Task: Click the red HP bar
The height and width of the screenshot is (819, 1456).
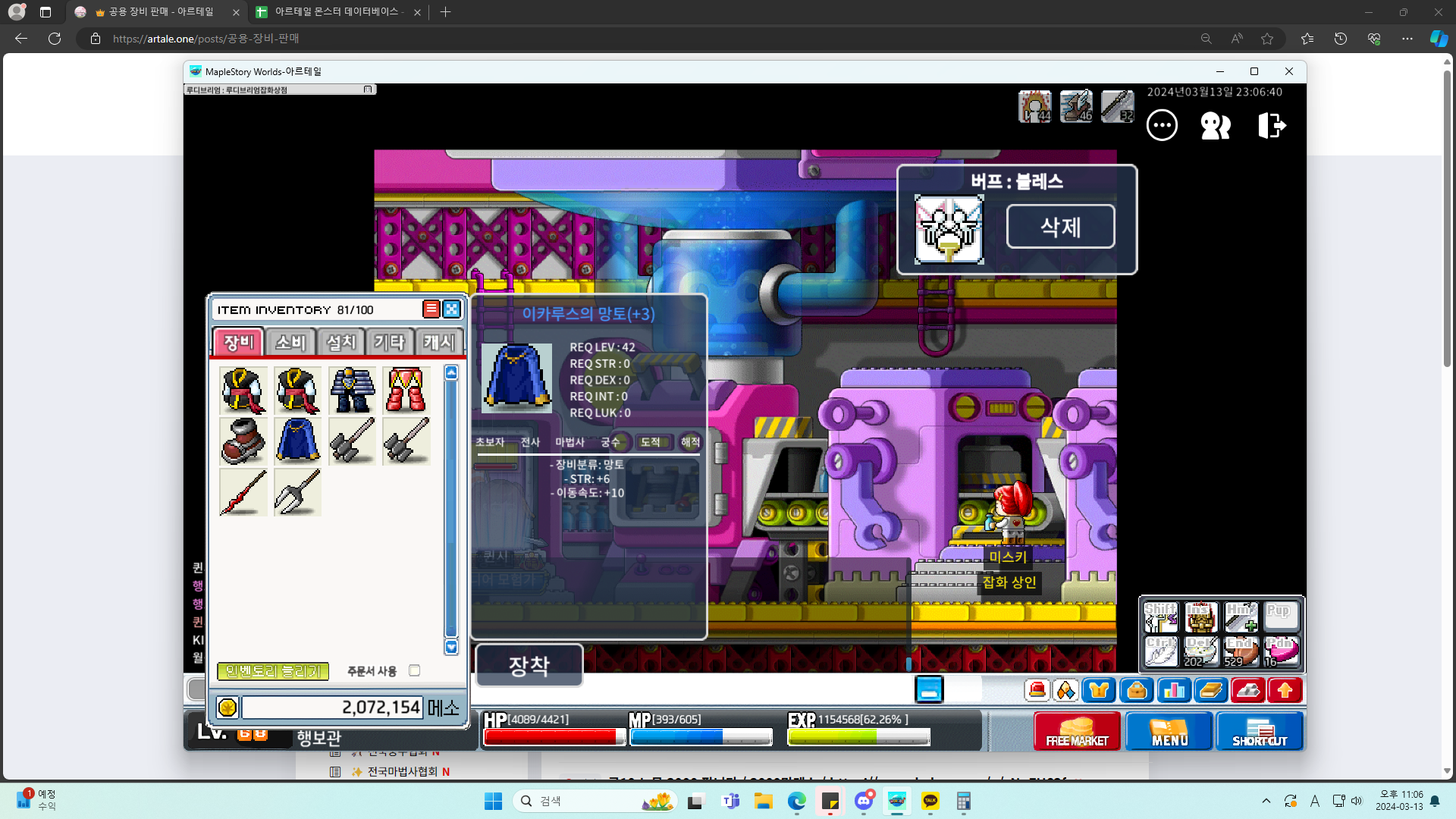Action: click(x=554, y=737)
